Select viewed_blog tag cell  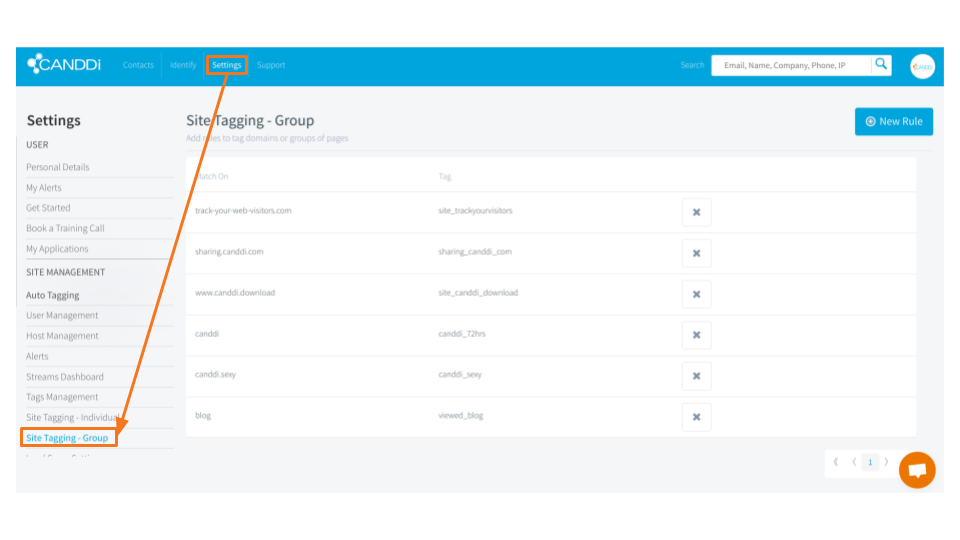pos(460,415)
